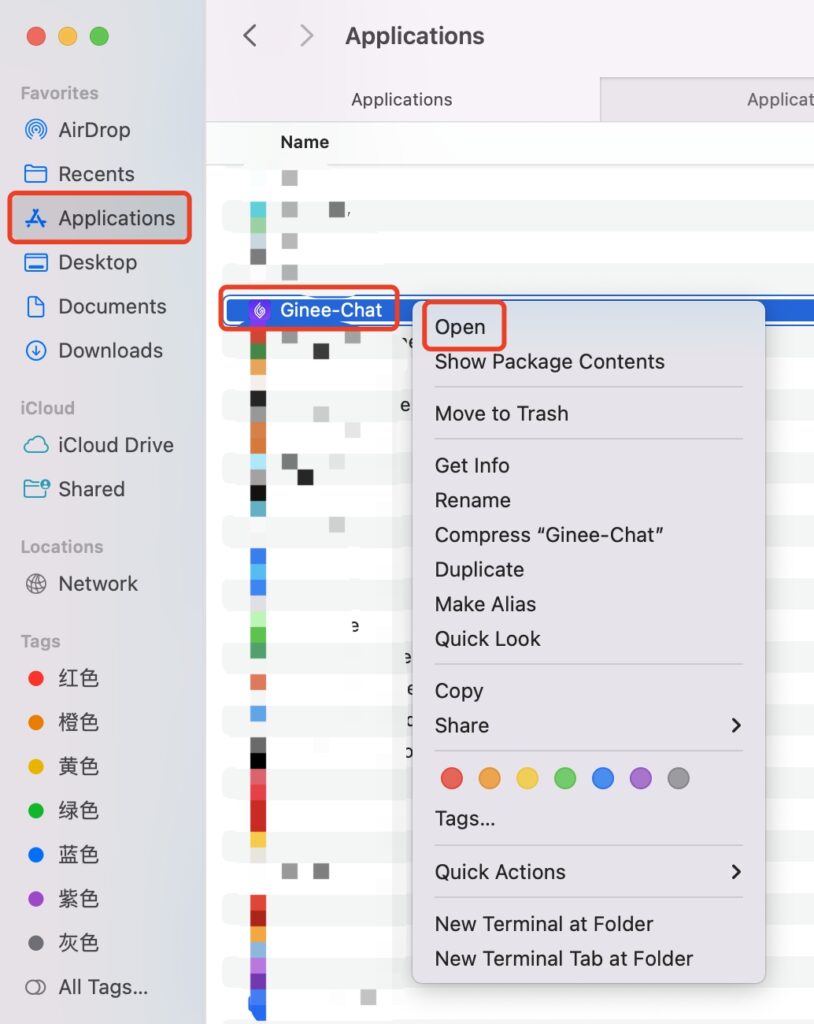Image resolution: width=814 pixels, height=1024 pixels.
Task: Apply red tag swatch in context menu
Action: [451, 778]
